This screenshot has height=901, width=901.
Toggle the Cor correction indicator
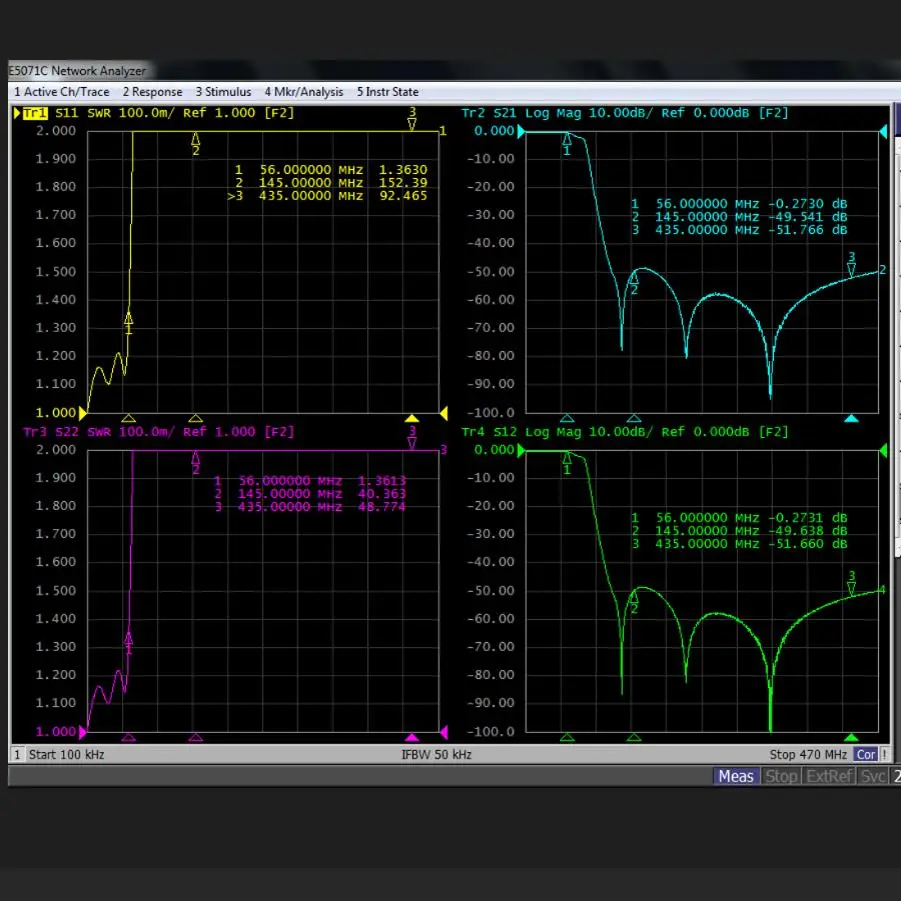pos(866,754)
